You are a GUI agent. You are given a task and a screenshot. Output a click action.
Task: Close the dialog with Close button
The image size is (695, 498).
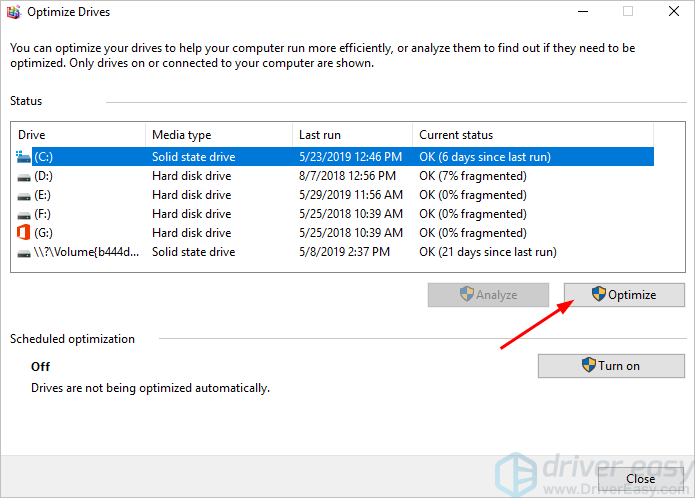(640, 479)
